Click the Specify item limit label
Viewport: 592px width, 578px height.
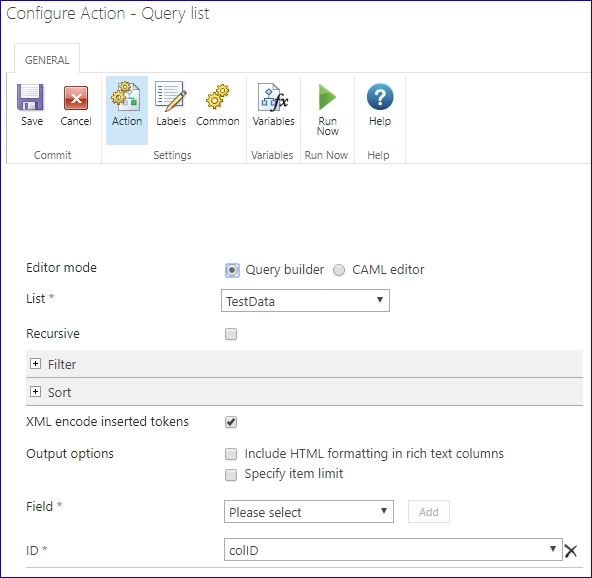pos(294,473)
